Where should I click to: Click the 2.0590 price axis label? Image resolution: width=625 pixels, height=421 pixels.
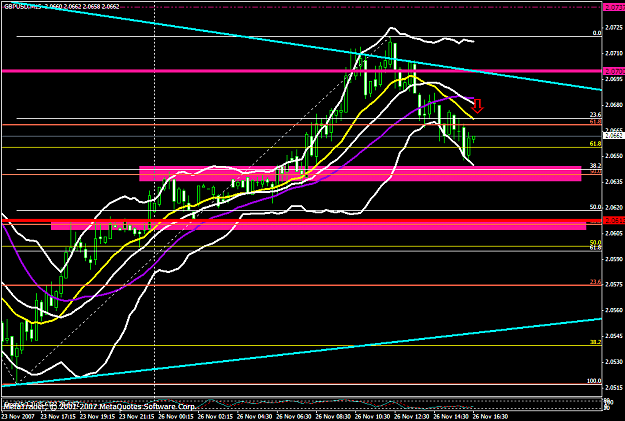point(614,259)
